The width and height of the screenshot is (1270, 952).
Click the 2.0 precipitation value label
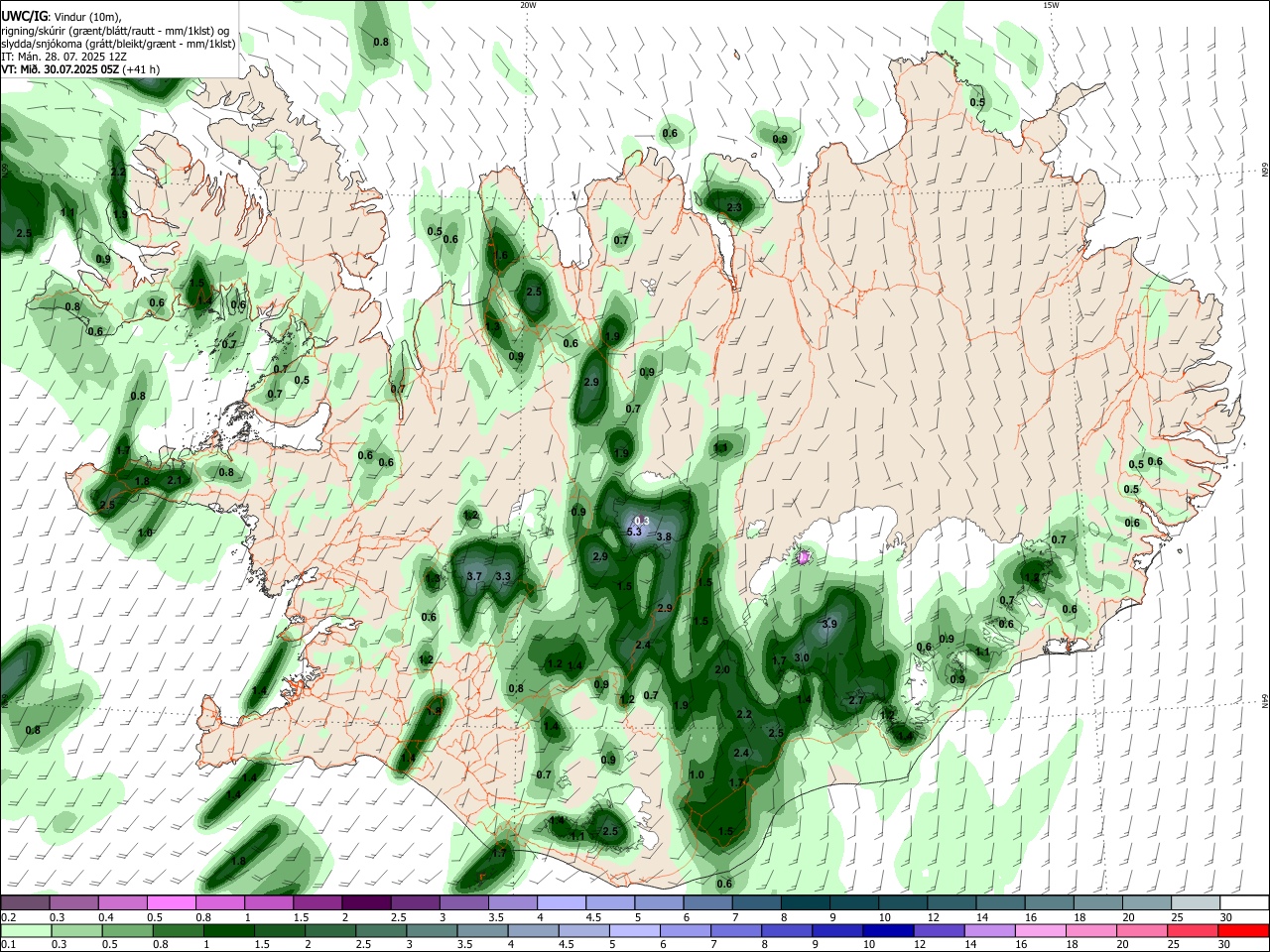pos(722,670)
